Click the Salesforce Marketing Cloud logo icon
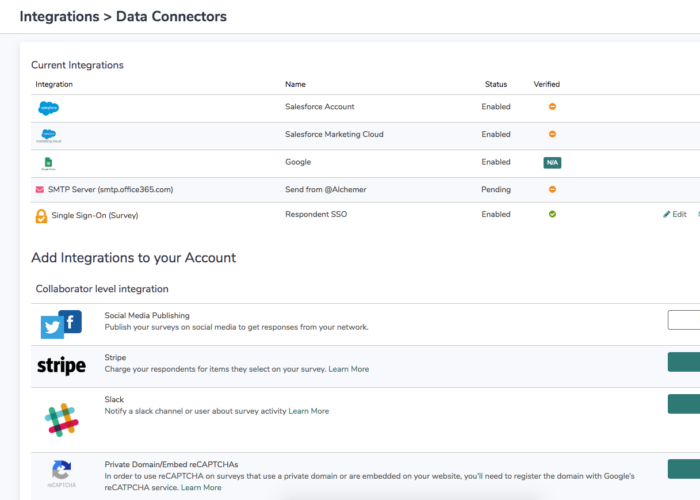 (x=48, y=136)
